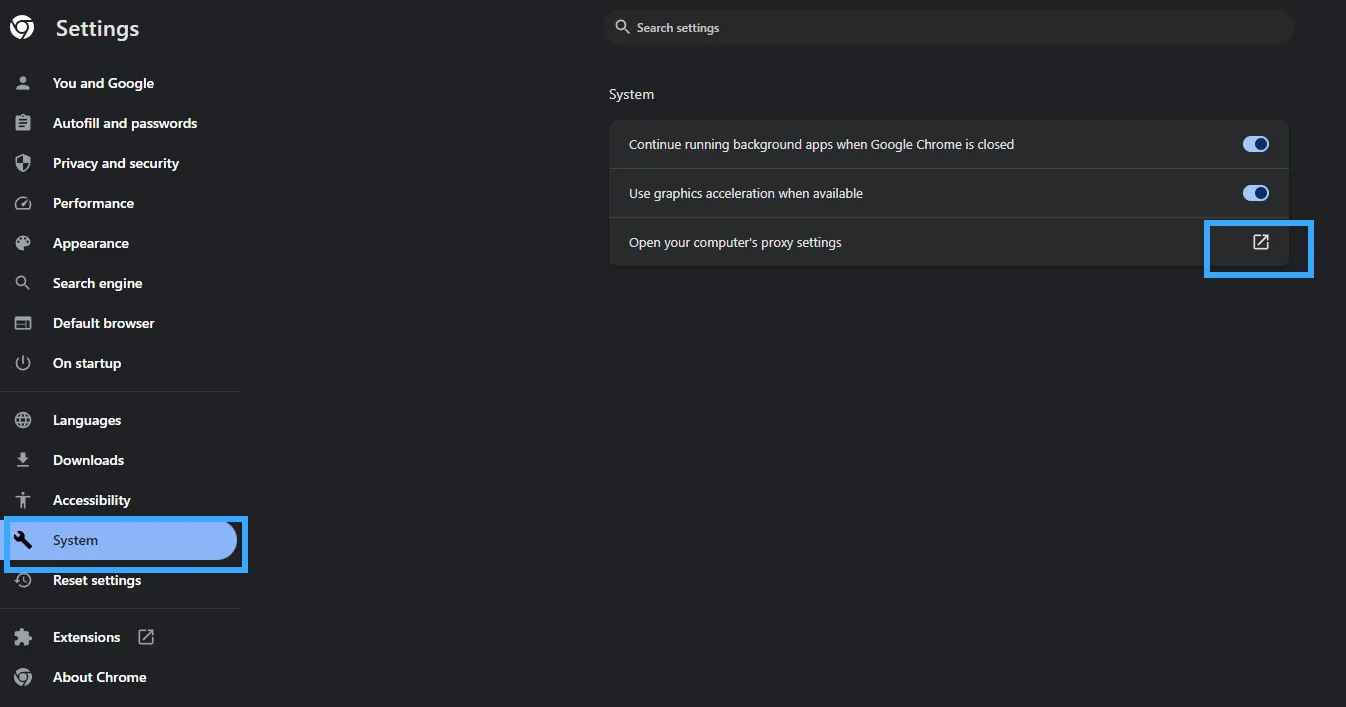The height and width of the screenshot is (707, 1346).
Task: Focus the Search settings input field
Action: (949, 27)
